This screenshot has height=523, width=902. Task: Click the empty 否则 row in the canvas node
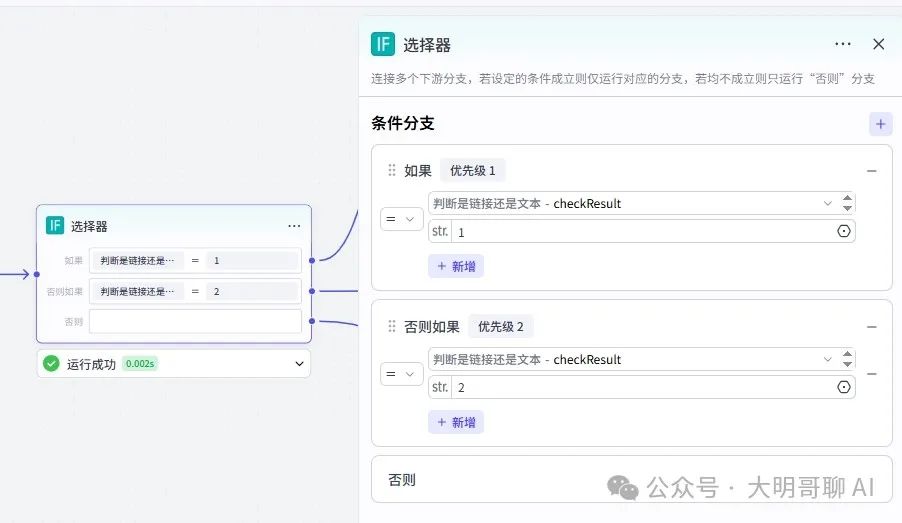click(196, 321)
